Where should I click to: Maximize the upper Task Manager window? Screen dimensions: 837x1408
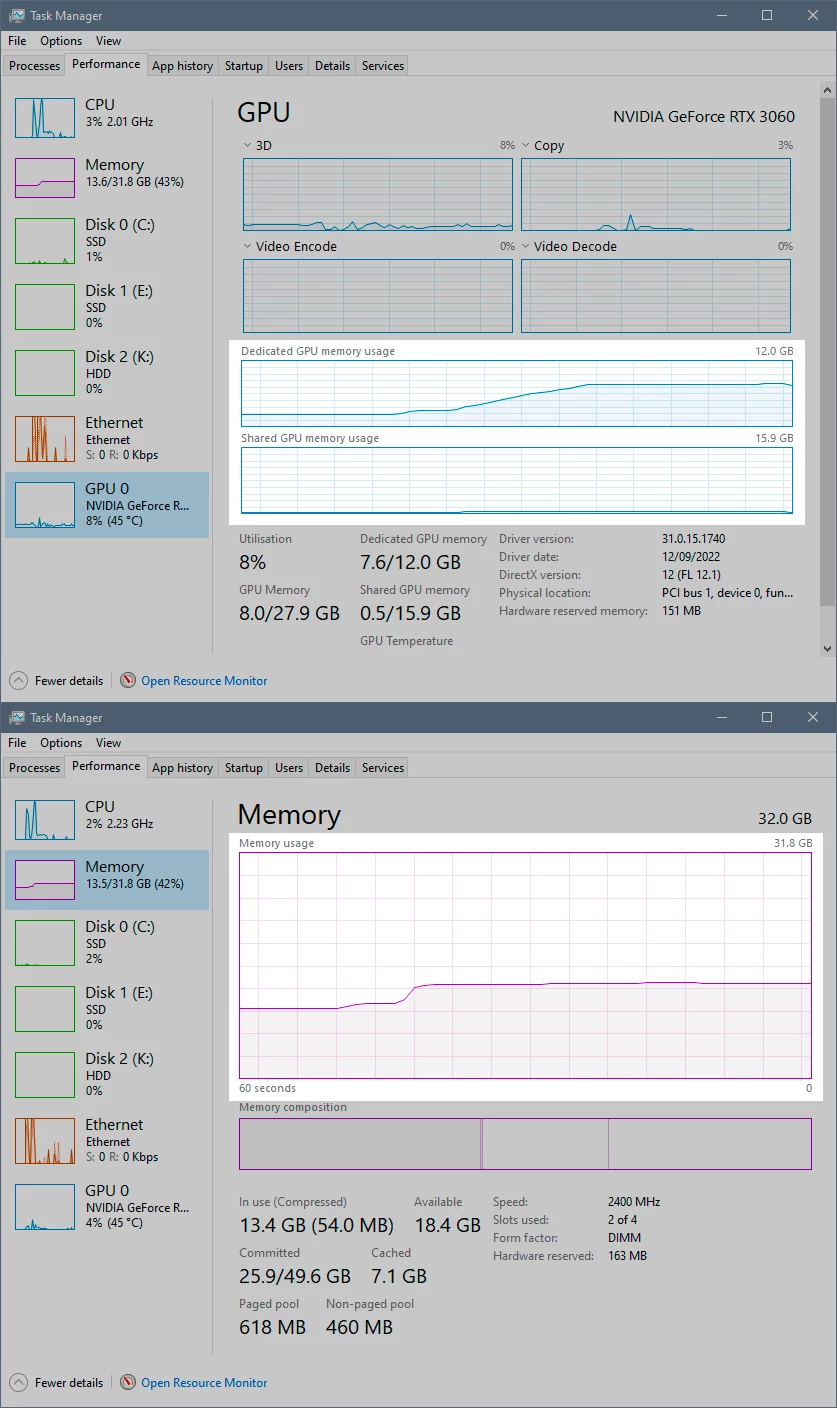[x=767, y=16]
